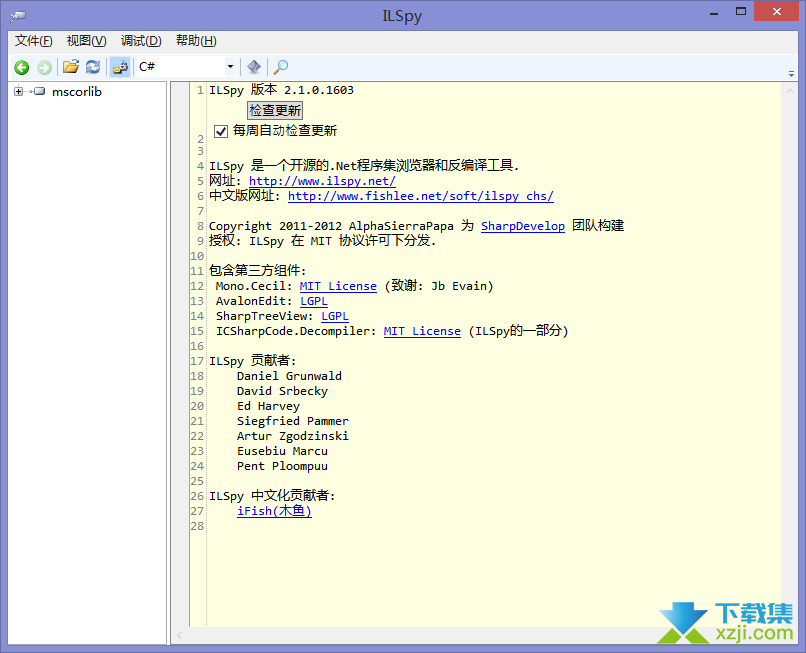Open assembly with folder icon

(70, 67)
